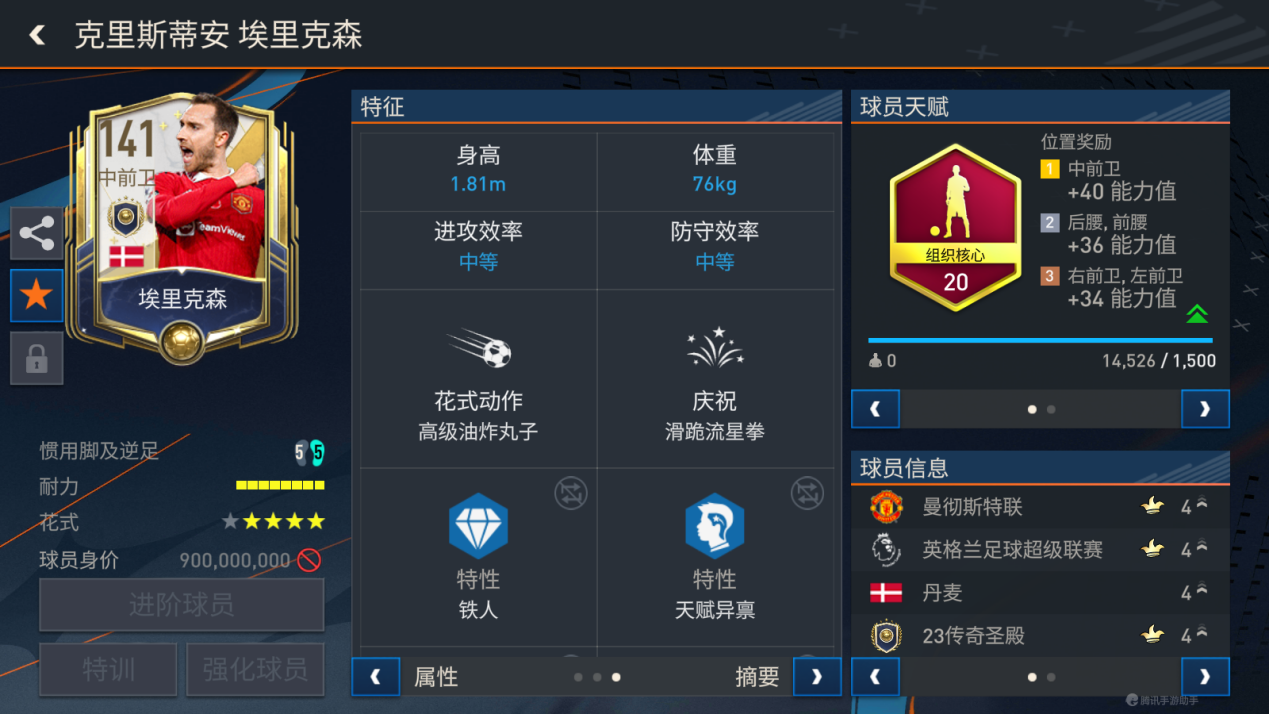Swap the 铁人 trait using its swap icon

click(x=571, y=493)
